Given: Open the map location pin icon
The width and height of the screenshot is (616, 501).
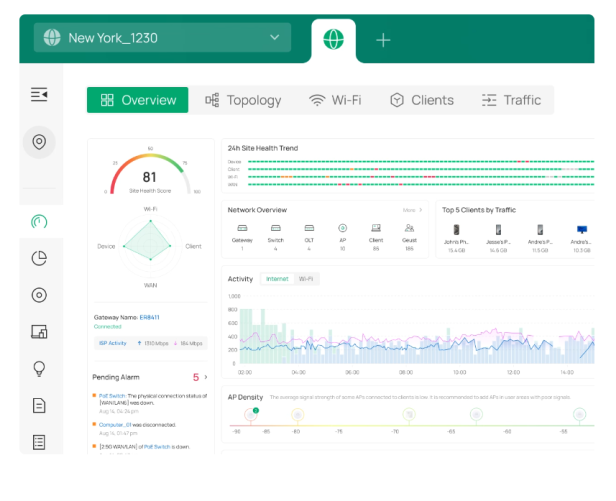Looking at the screenshot, I should click(39, 142).
